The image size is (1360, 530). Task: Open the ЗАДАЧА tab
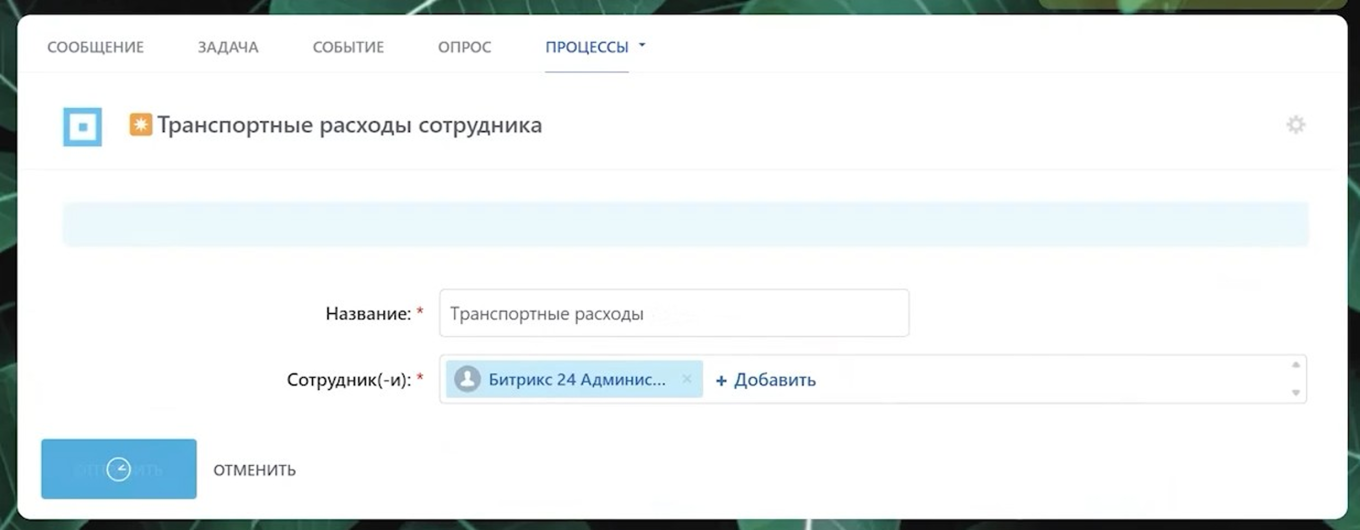(x=228, y=47)
